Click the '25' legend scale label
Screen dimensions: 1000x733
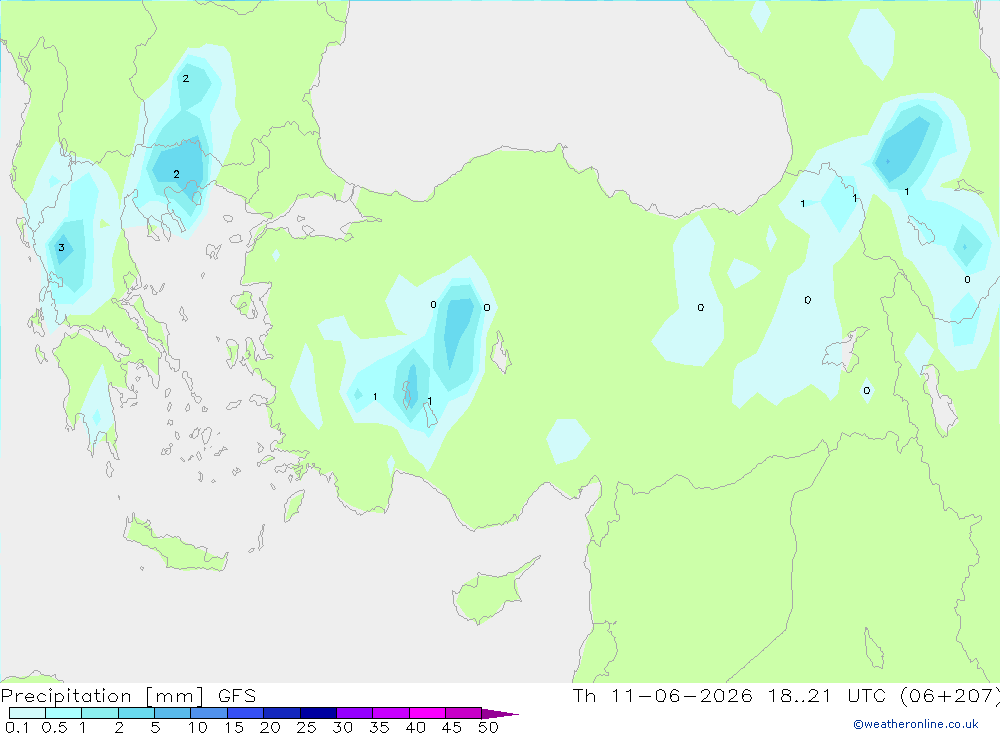pos(306,727)
